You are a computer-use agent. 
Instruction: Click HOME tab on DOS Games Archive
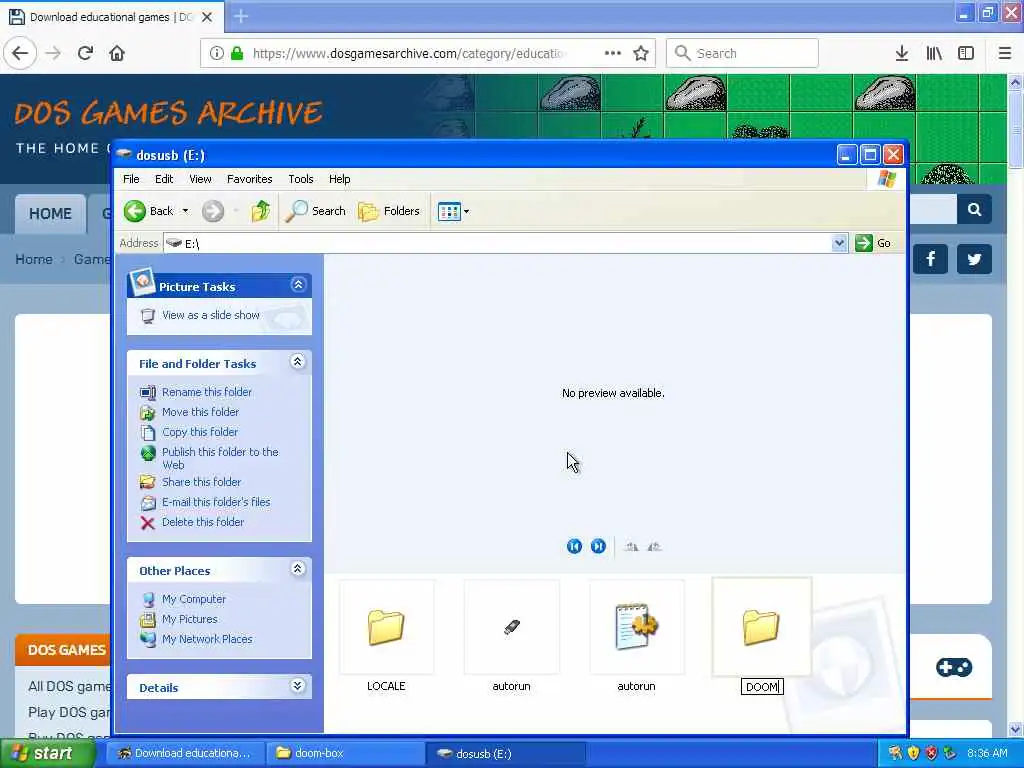pos(50,214)
